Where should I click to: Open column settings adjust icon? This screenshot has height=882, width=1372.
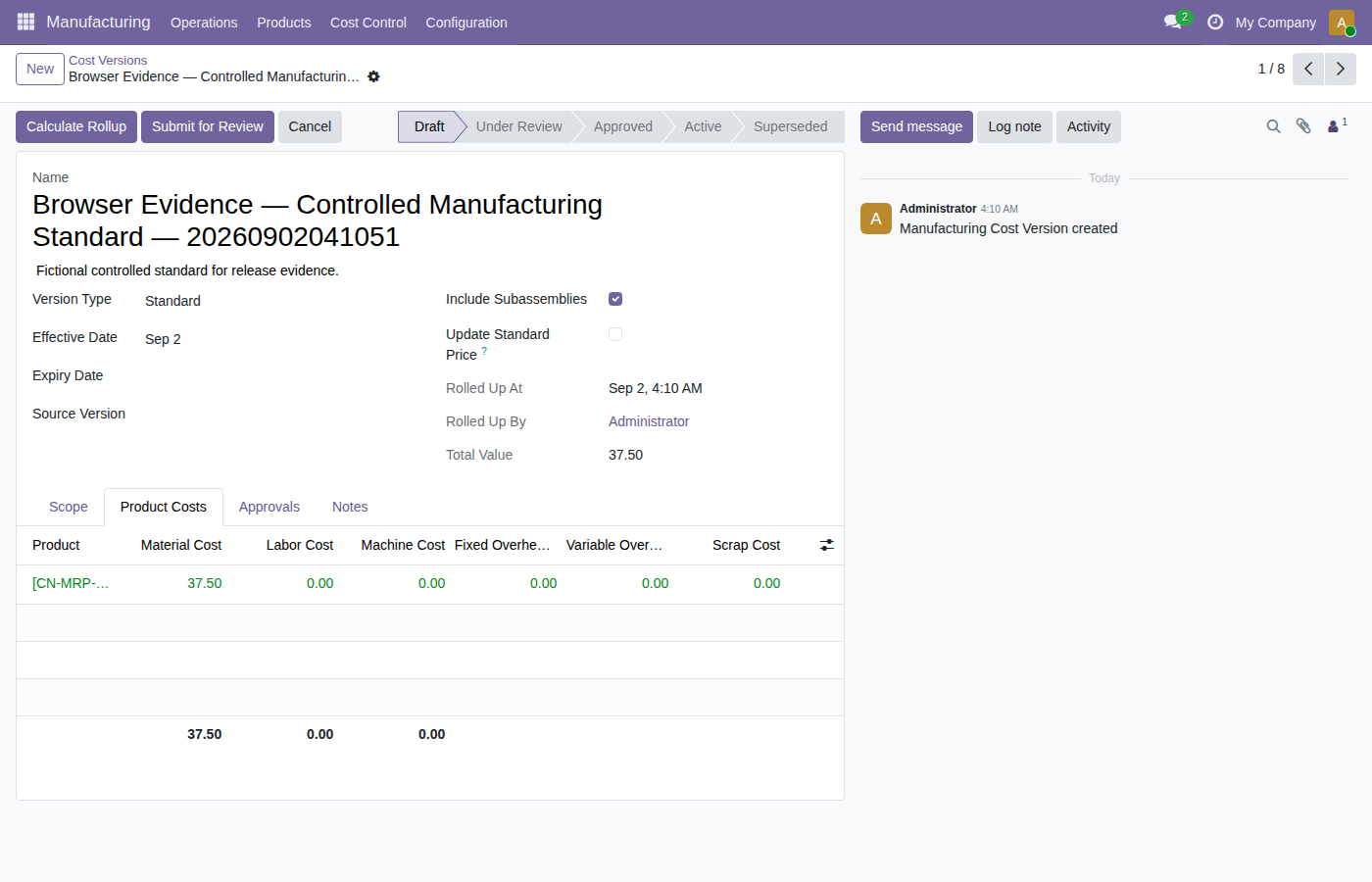(827, 545)
